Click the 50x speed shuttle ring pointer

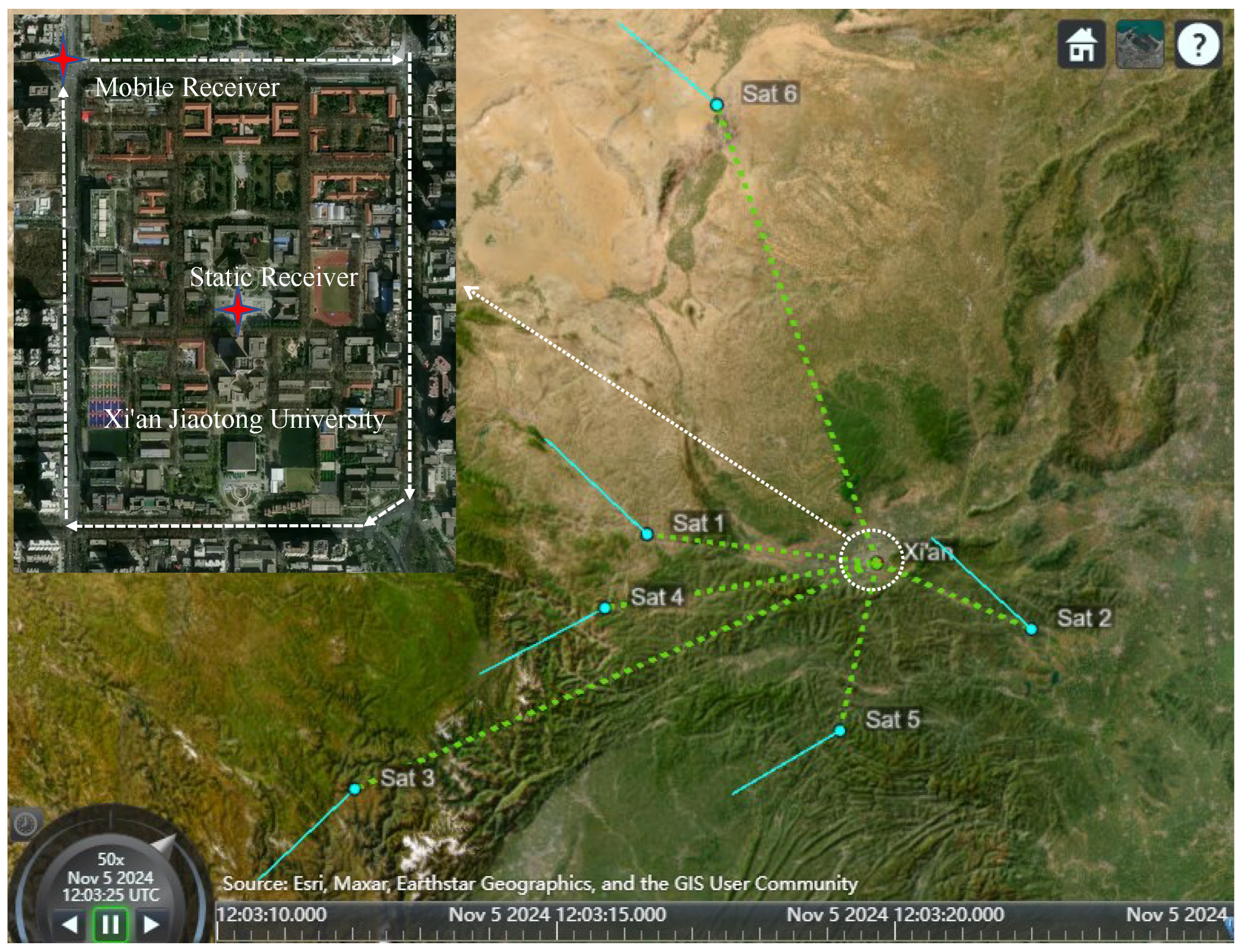click(164, 844)
